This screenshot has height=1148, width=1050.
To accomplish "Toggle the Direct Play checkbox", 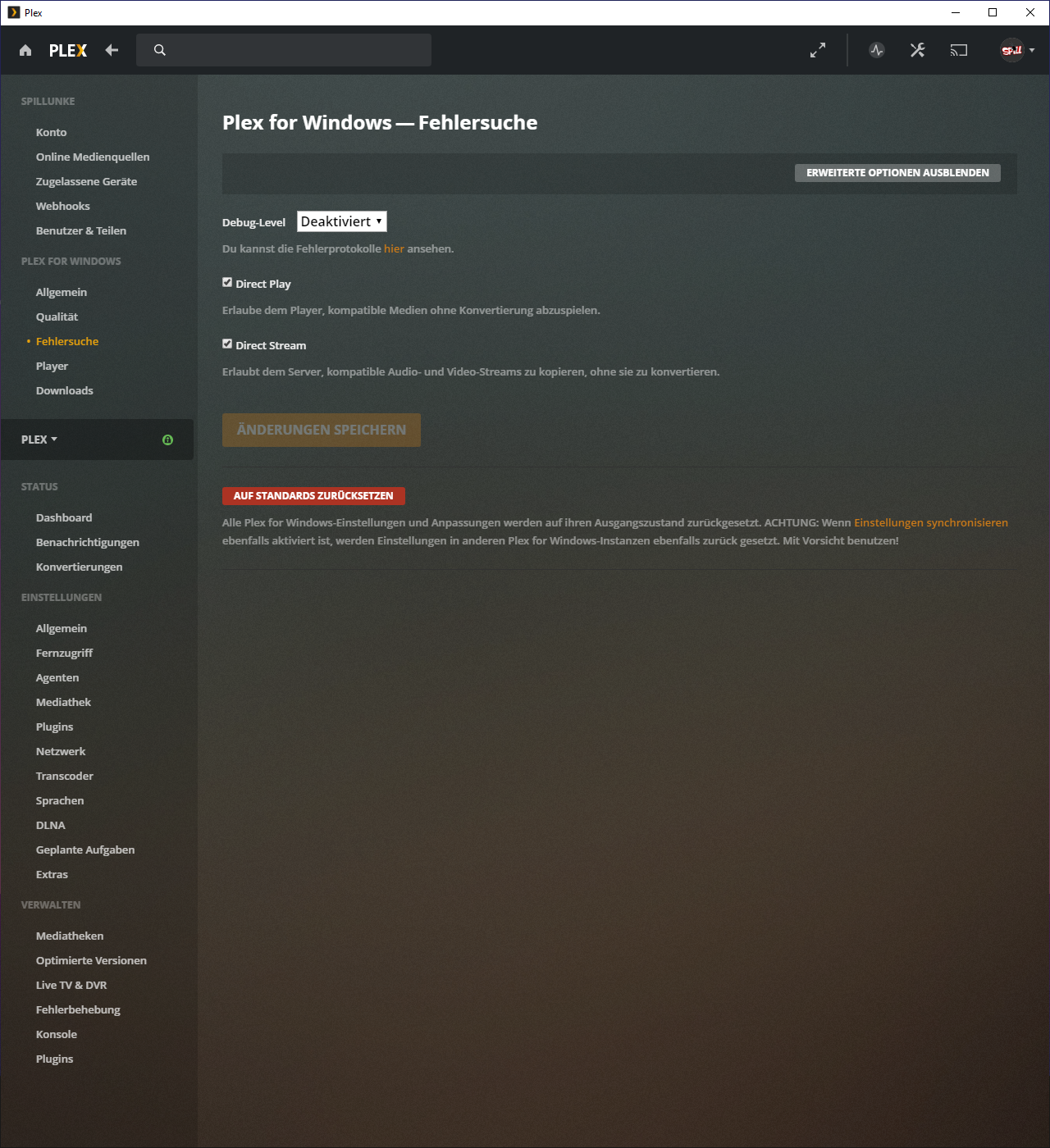I will (227, 282).
